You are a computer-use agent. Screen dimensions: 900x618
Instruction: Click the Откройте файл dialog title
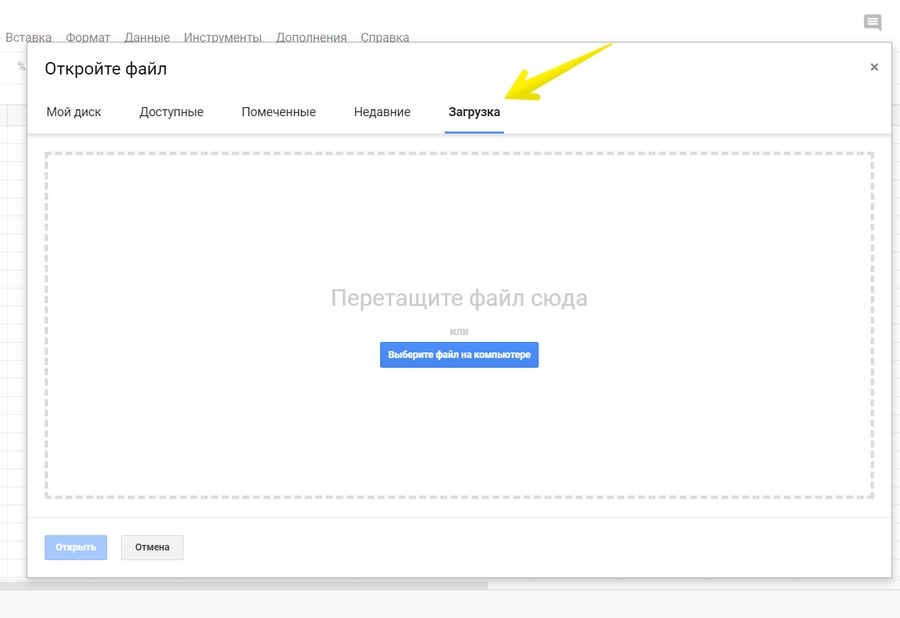[106, 69]
